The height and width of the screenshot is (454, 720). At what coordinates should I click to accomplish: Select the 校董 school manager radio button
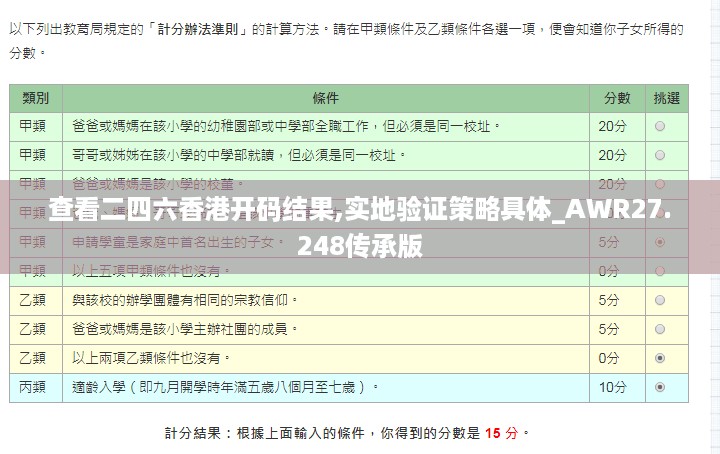pos(660,185)
